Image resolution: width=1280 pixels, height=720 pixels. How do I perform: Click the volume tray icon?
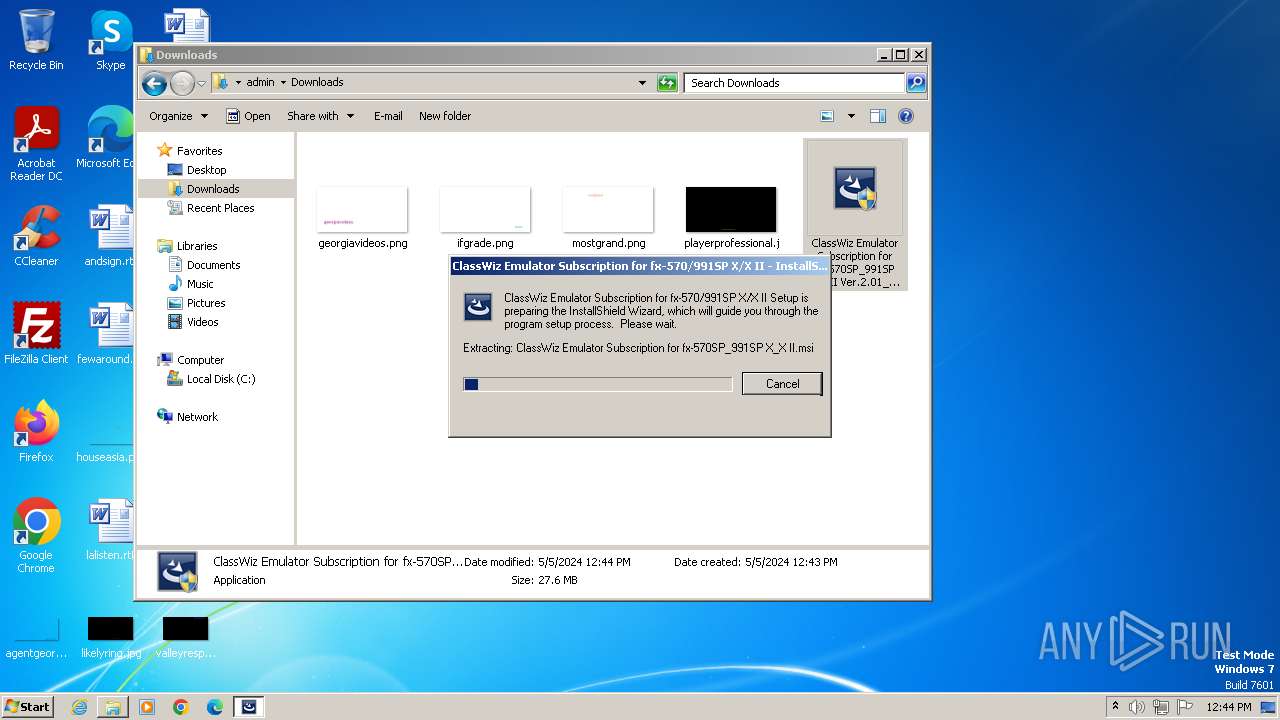(1137, 707)
